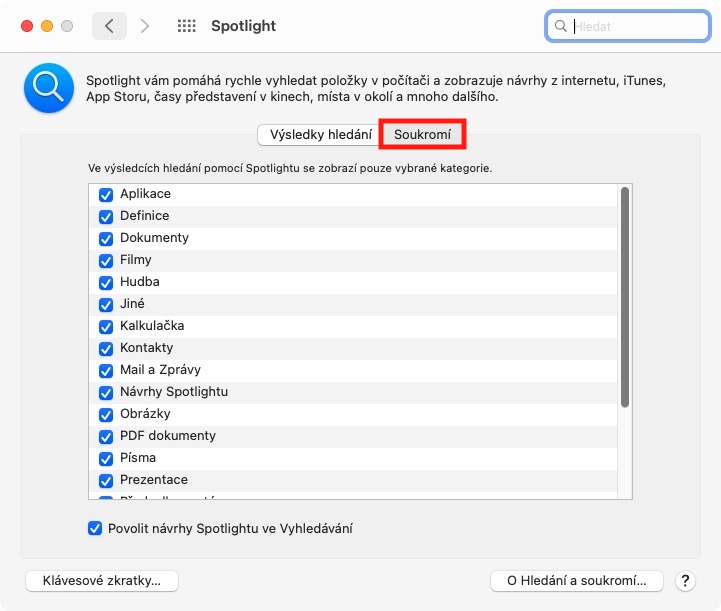This screenshot has height=611, width=721.
Task: Show all preferences via the grid icon
Action: click(187, 26)
